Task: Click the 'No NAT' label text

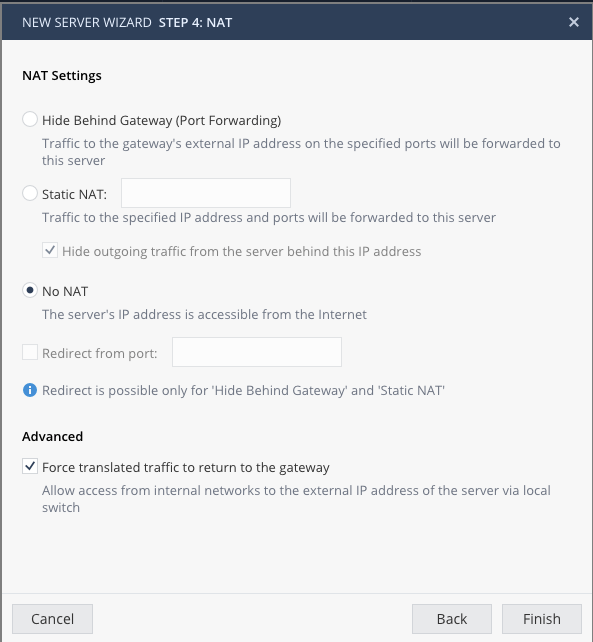Action: [x=65, y=292]
